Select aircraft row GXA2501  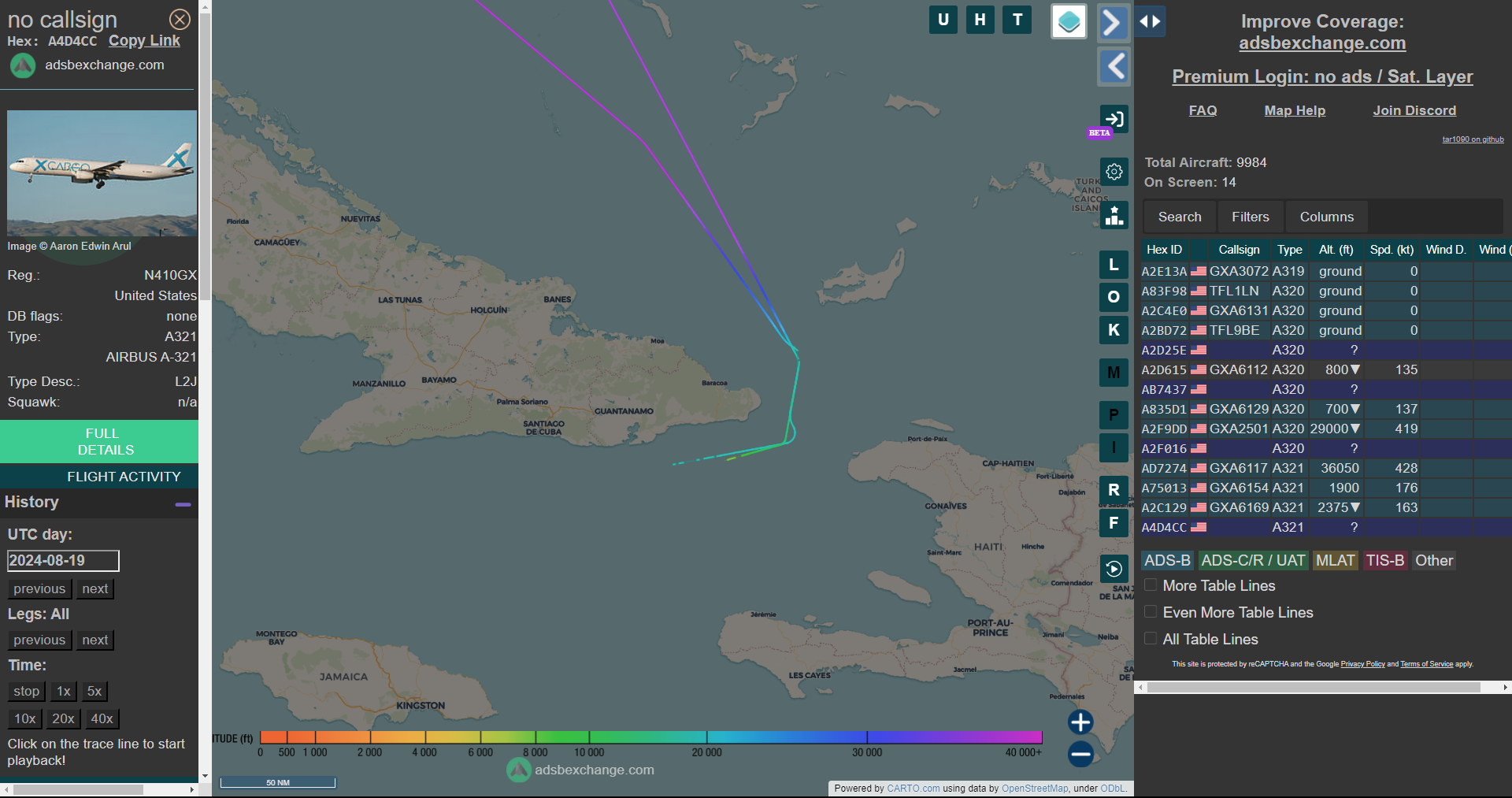1326,429
